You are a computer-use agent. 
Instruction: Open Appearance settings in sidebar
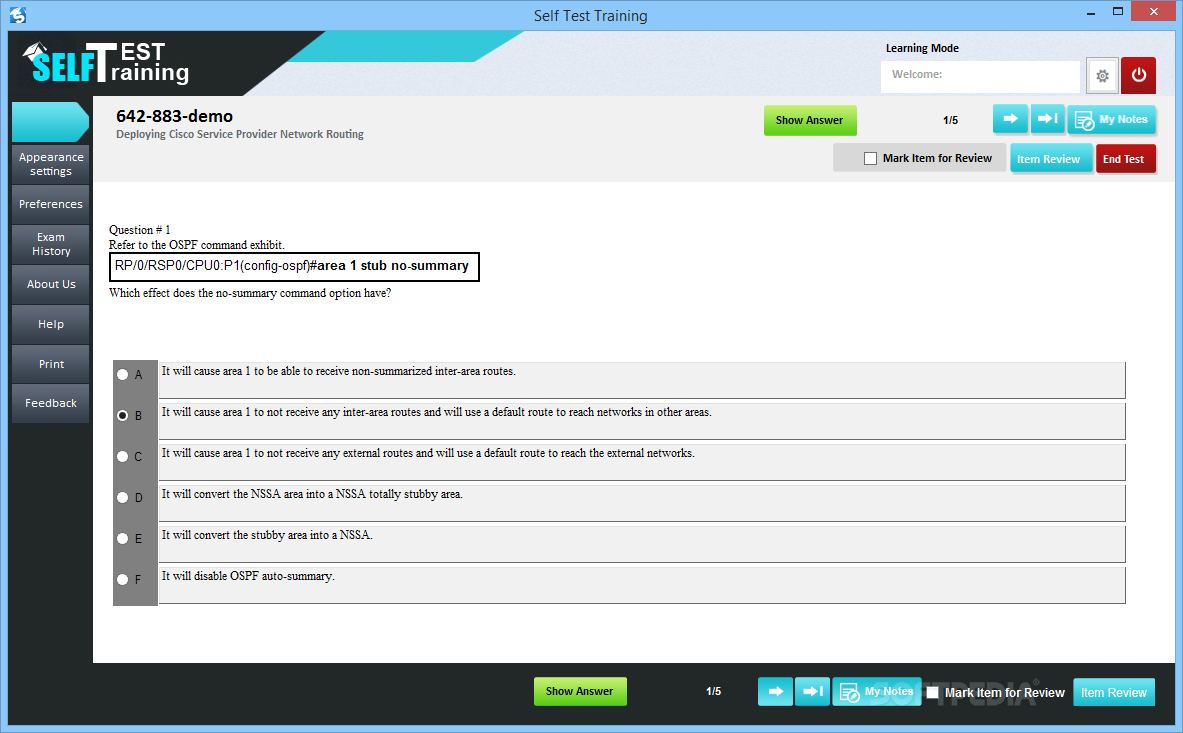pyautogui.click(x=51, y=164)
